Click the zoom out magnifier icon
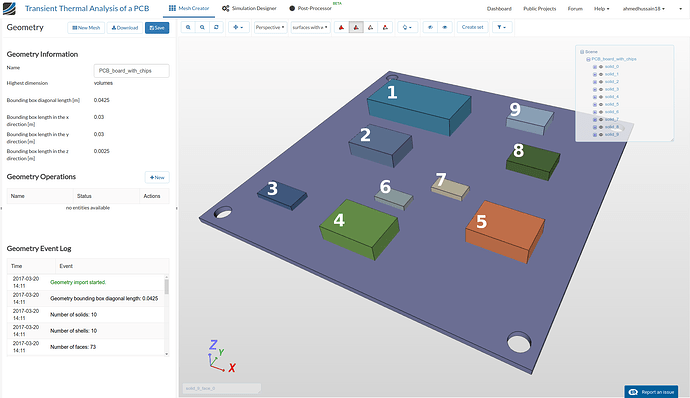This screenshot has width=690, height=398. point(202,27)
